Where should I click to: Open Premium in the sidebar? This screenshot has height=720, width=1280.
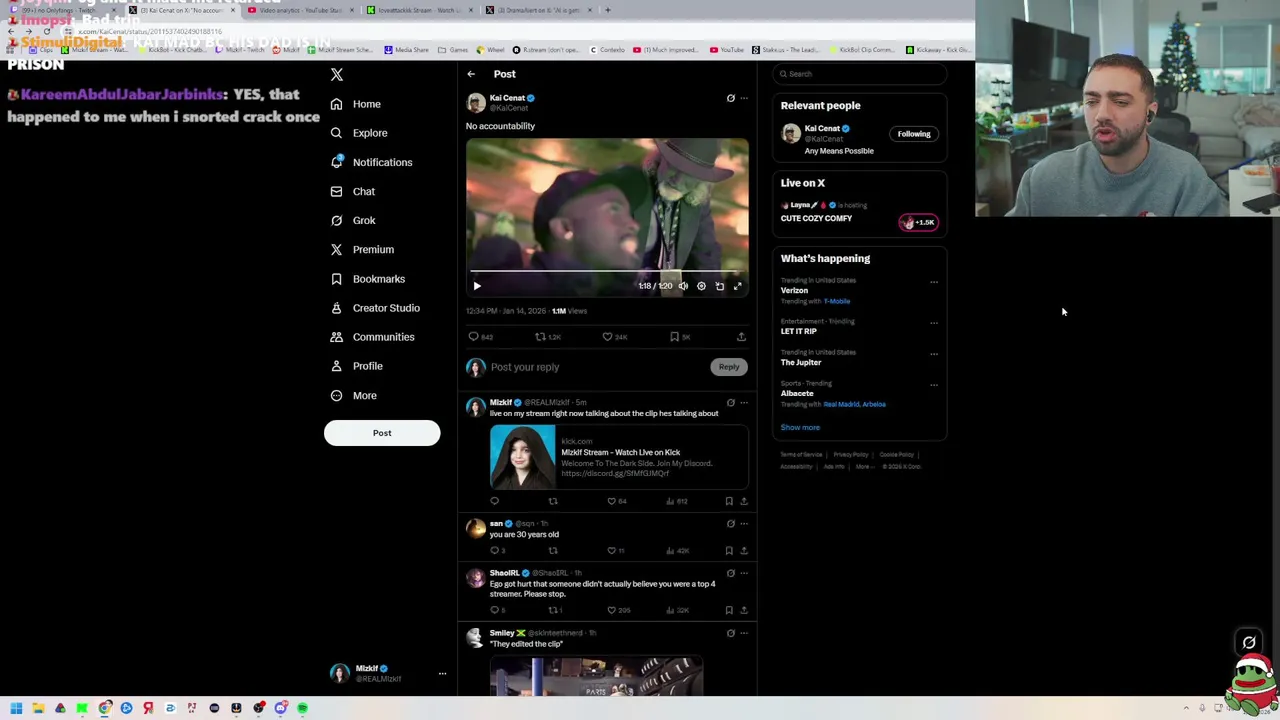pos(362,249)
